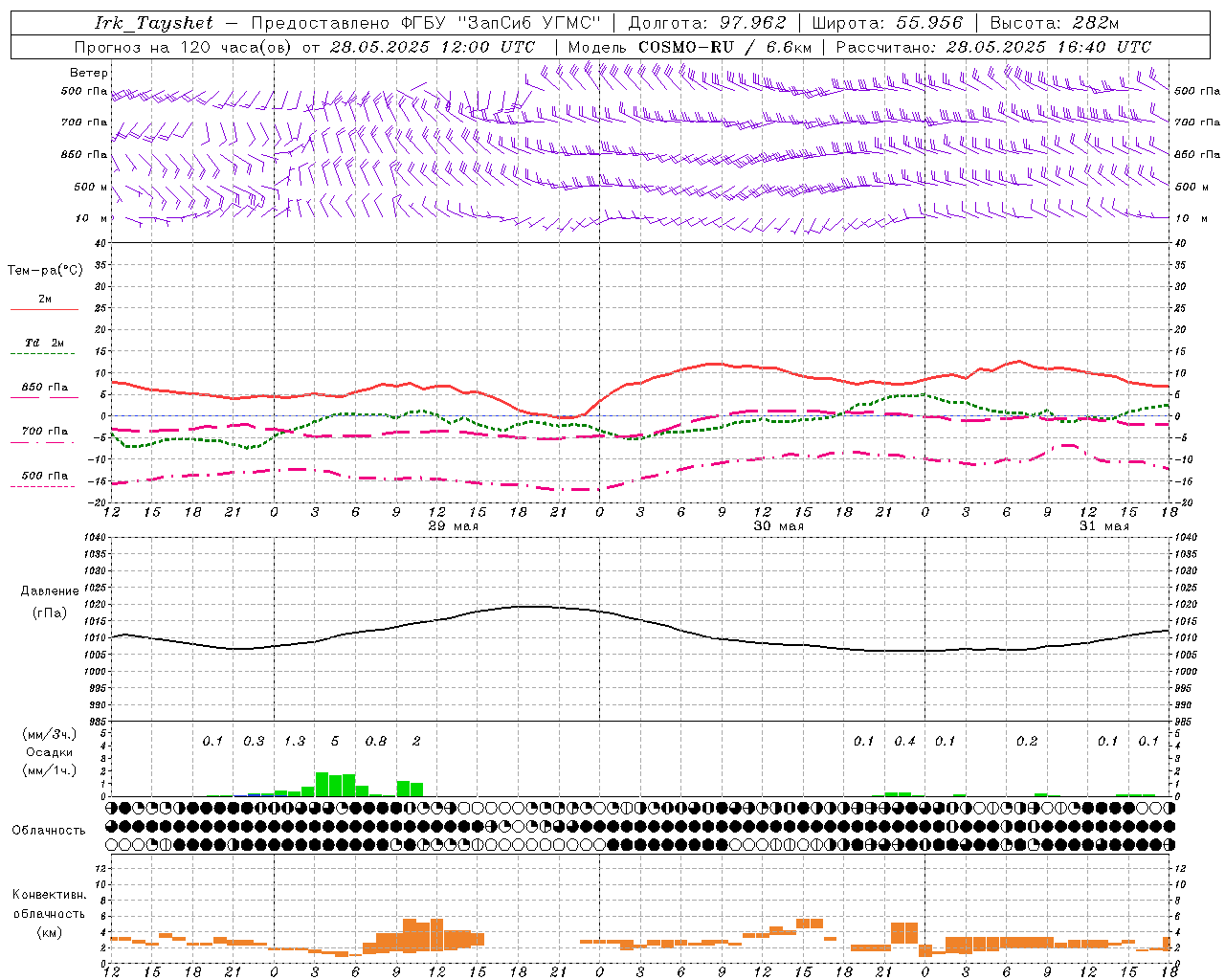Select the 2м temperature legend entry
Screen dimensions: 1225x980
click(x=45, y=300)
